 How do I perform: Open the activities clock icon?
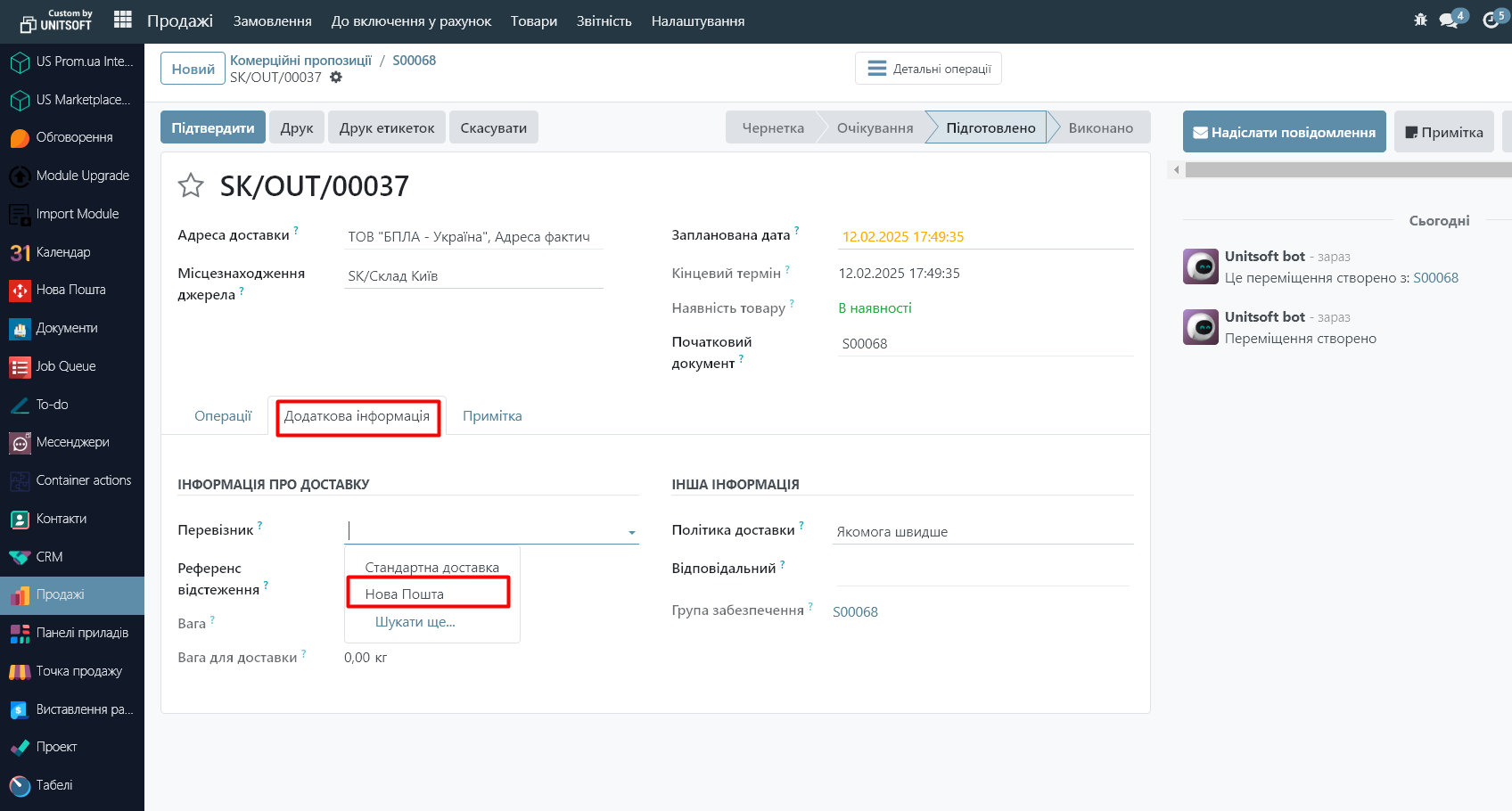click(x=1491, y=20)
